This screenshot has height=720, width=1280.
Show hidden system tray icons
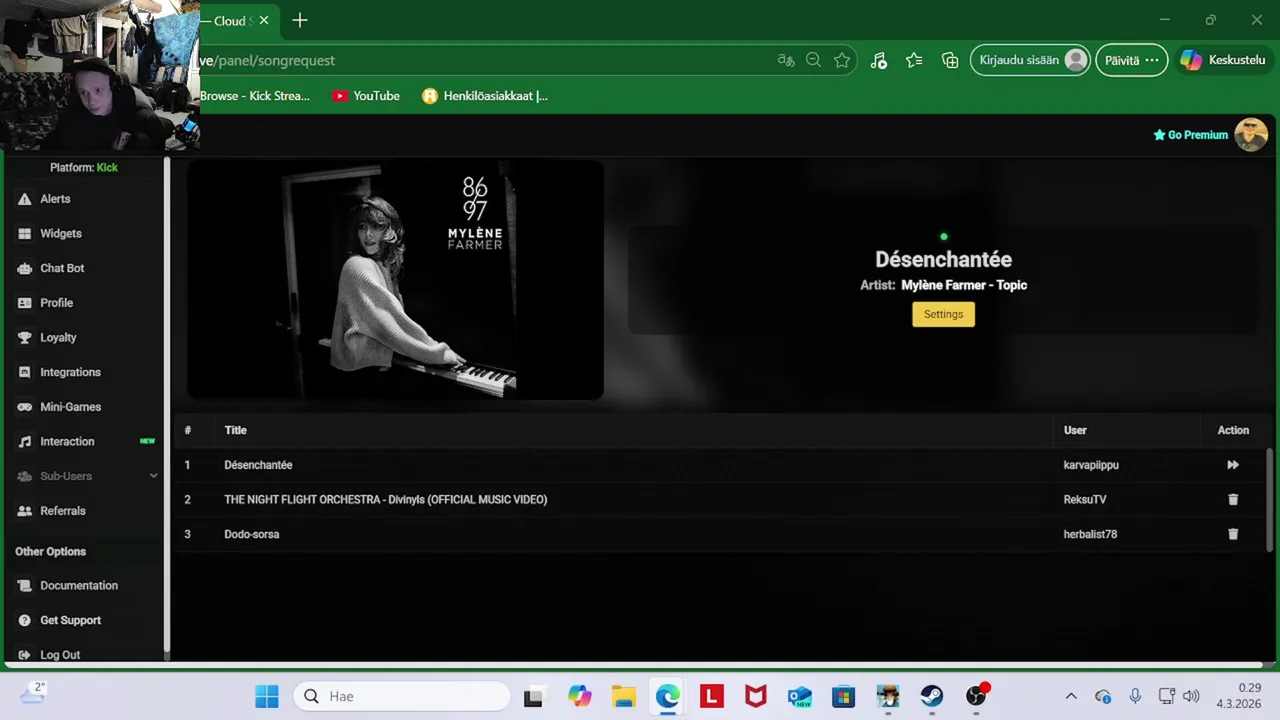1071,696
